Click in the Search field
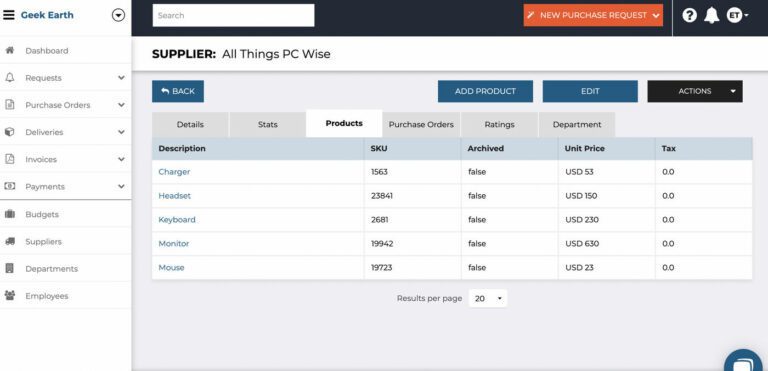The height and width of the screenshot is (371, 768). tap(233, 16)
